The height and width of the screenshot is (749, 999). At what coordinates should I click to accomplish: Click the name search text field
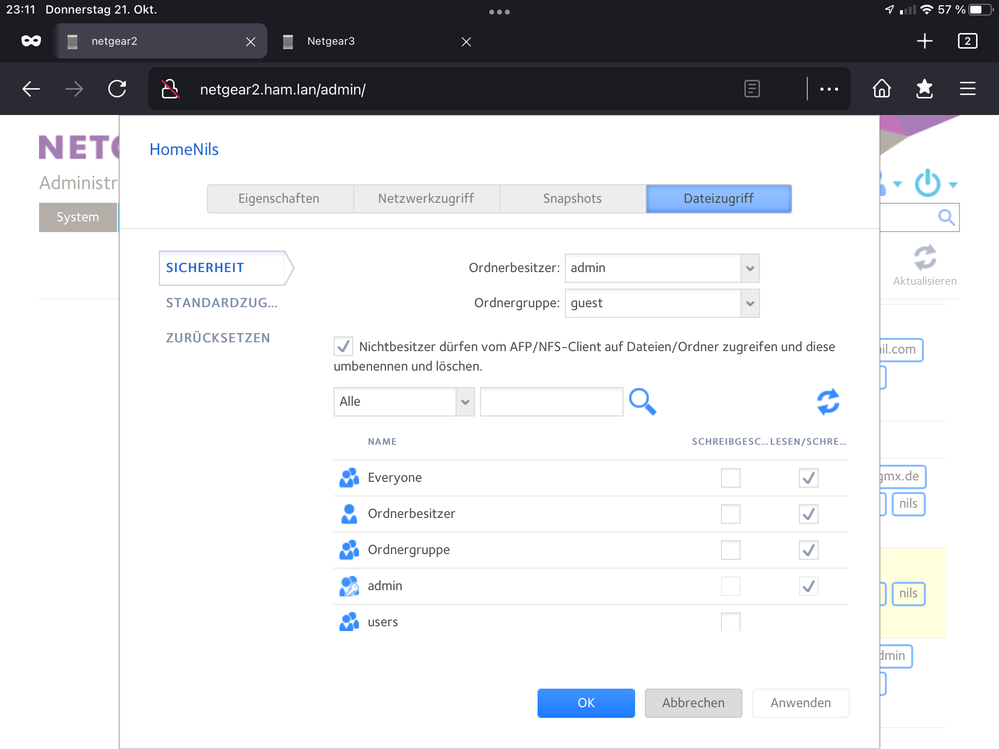click(x=551, y=401)
